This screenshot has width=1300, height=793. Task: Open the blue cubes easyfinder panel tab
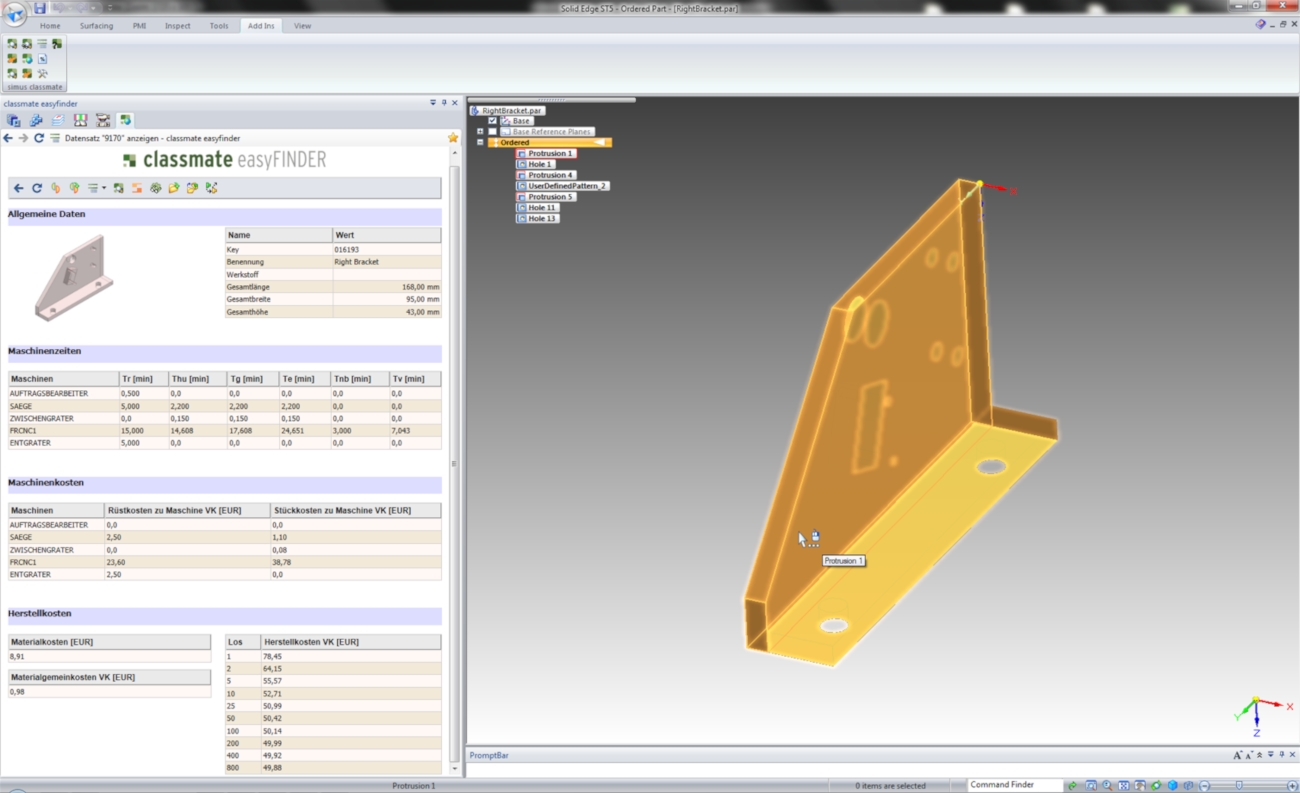36,120
